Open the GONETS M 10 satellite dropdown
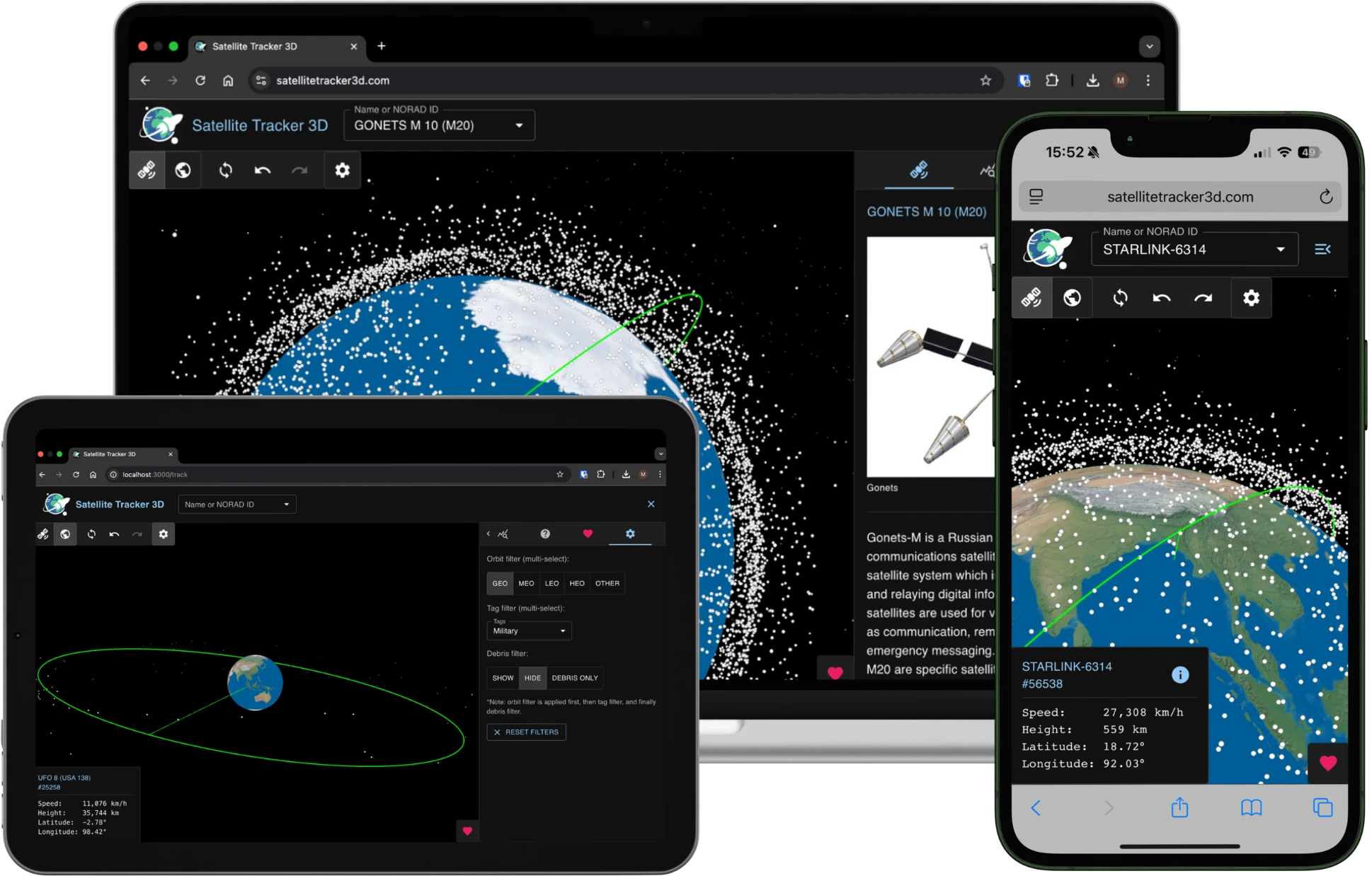Viewport: 1372px width, 876px height. 439,125
